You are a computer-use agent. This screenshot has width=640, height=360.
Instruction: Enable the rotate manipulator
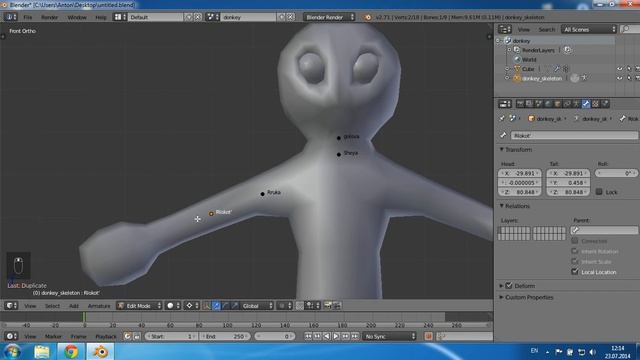(225, 305)
